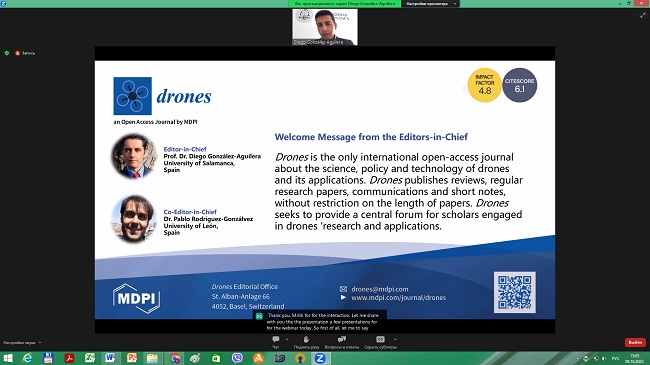Switch the keyboard language indicator
The height and width of the screenshot is (365, 650).
pyautogui.click(x=616, y=358)
